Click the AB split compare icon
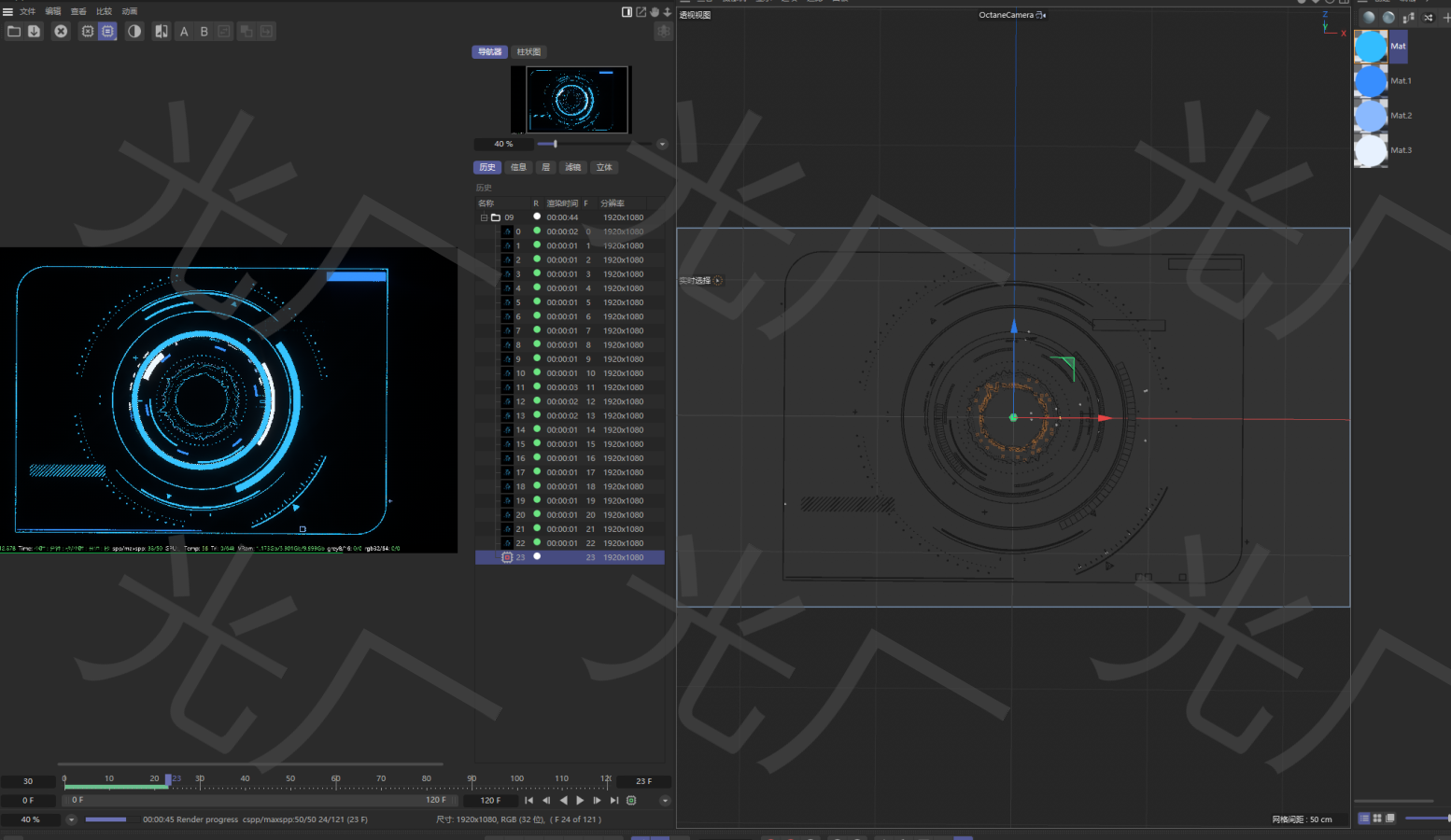 coord(162,32)
